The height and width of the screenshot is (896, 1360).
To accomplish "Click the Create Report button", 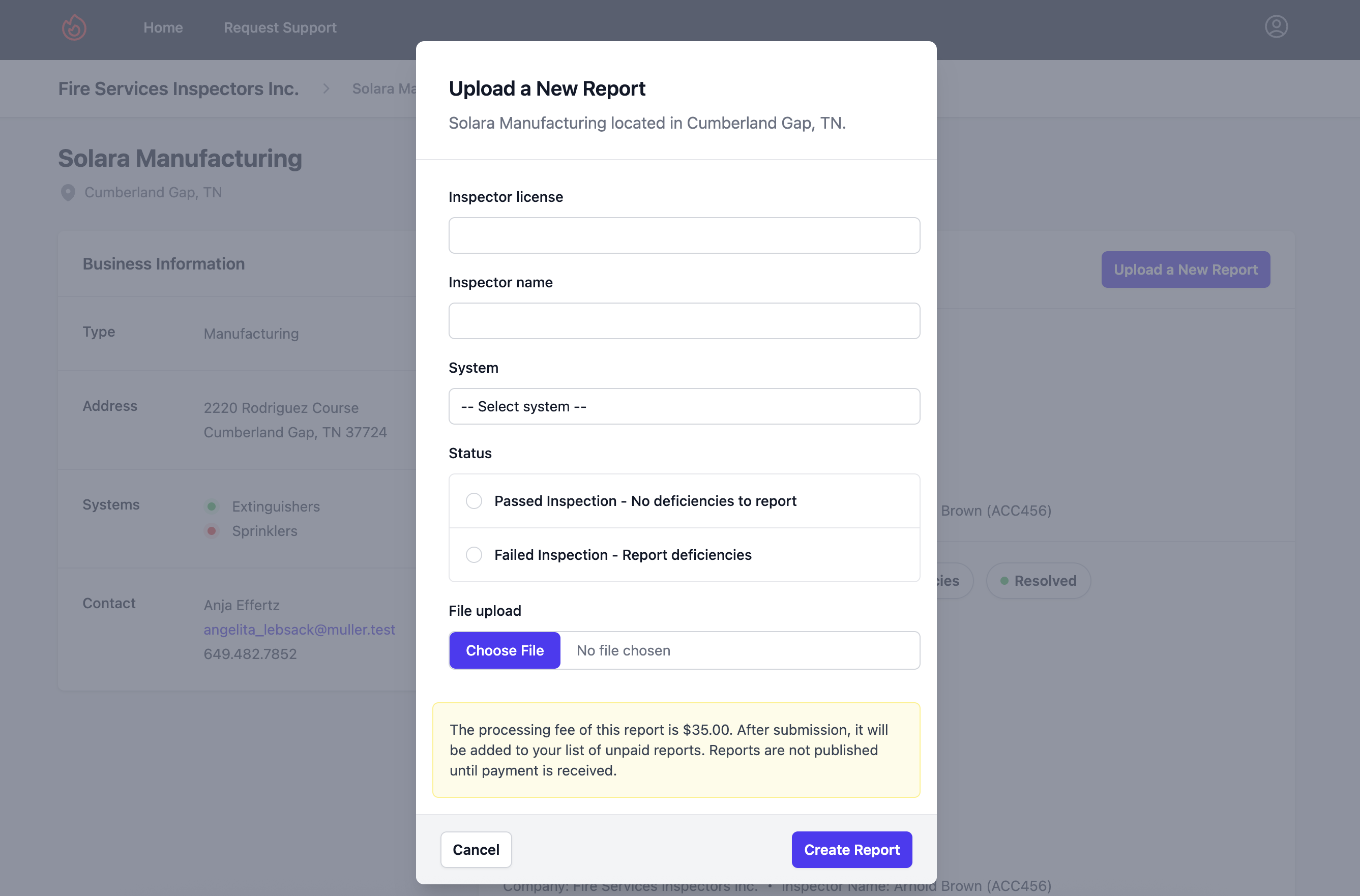I will [x=851, y=850].
